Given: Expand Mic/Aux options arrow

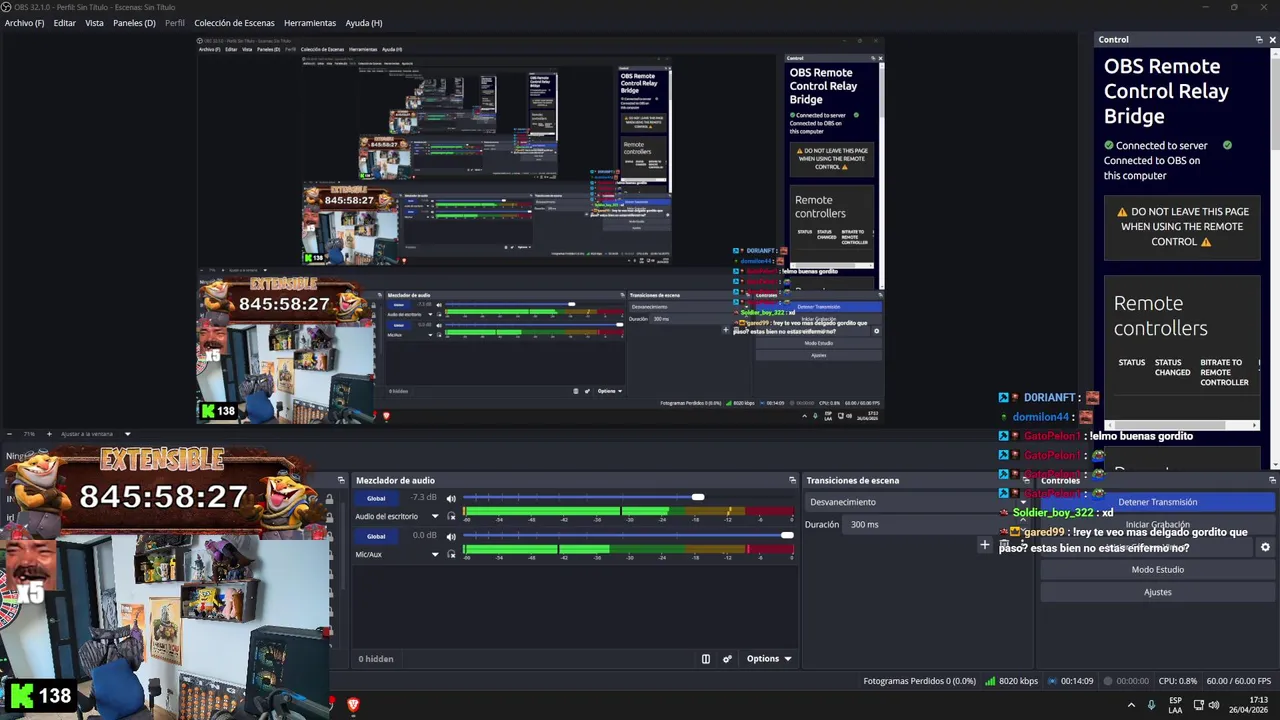Looking at the screenshot, I should pos(435,554).
